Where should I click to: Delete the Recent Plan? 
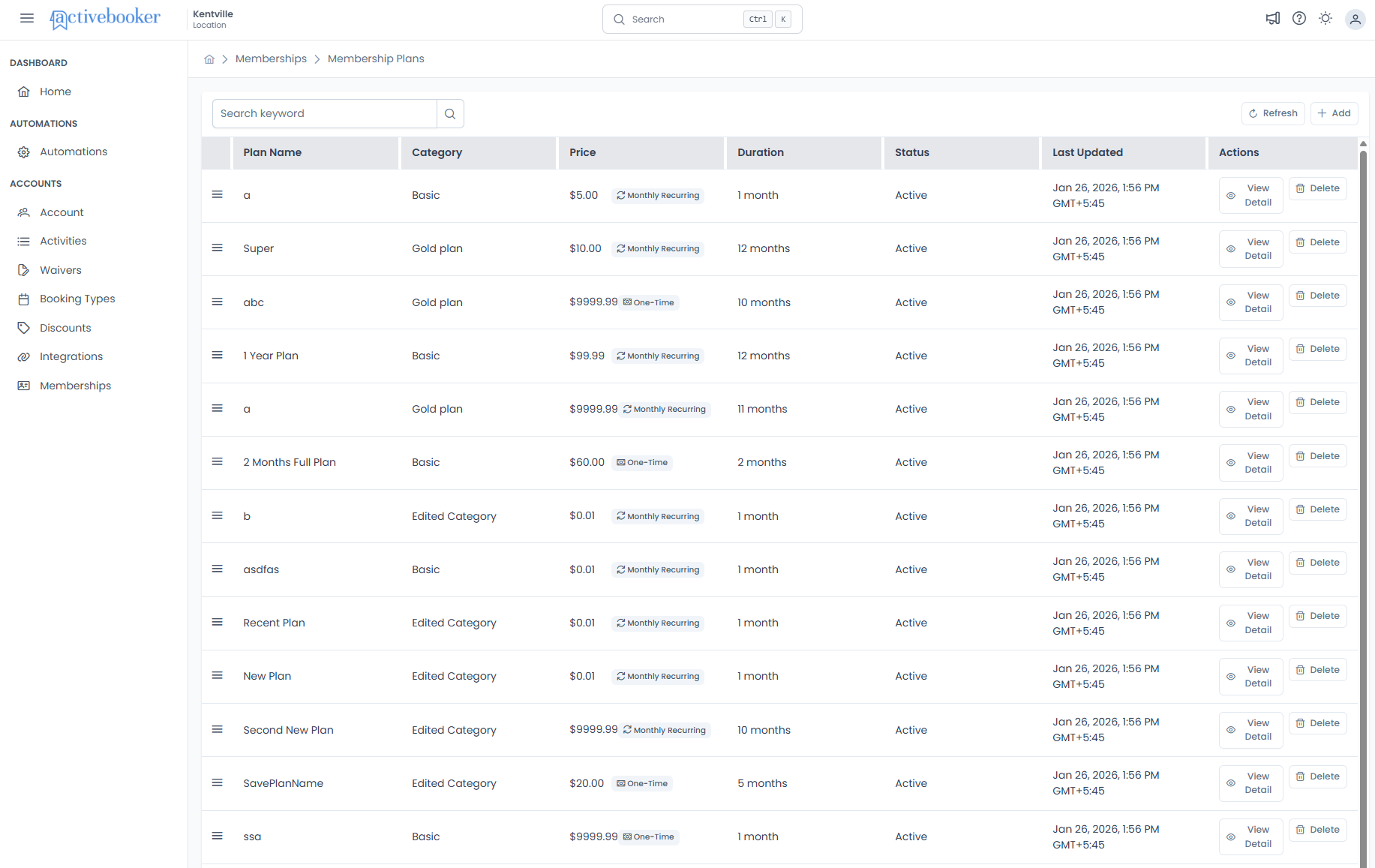(1317, 616)
